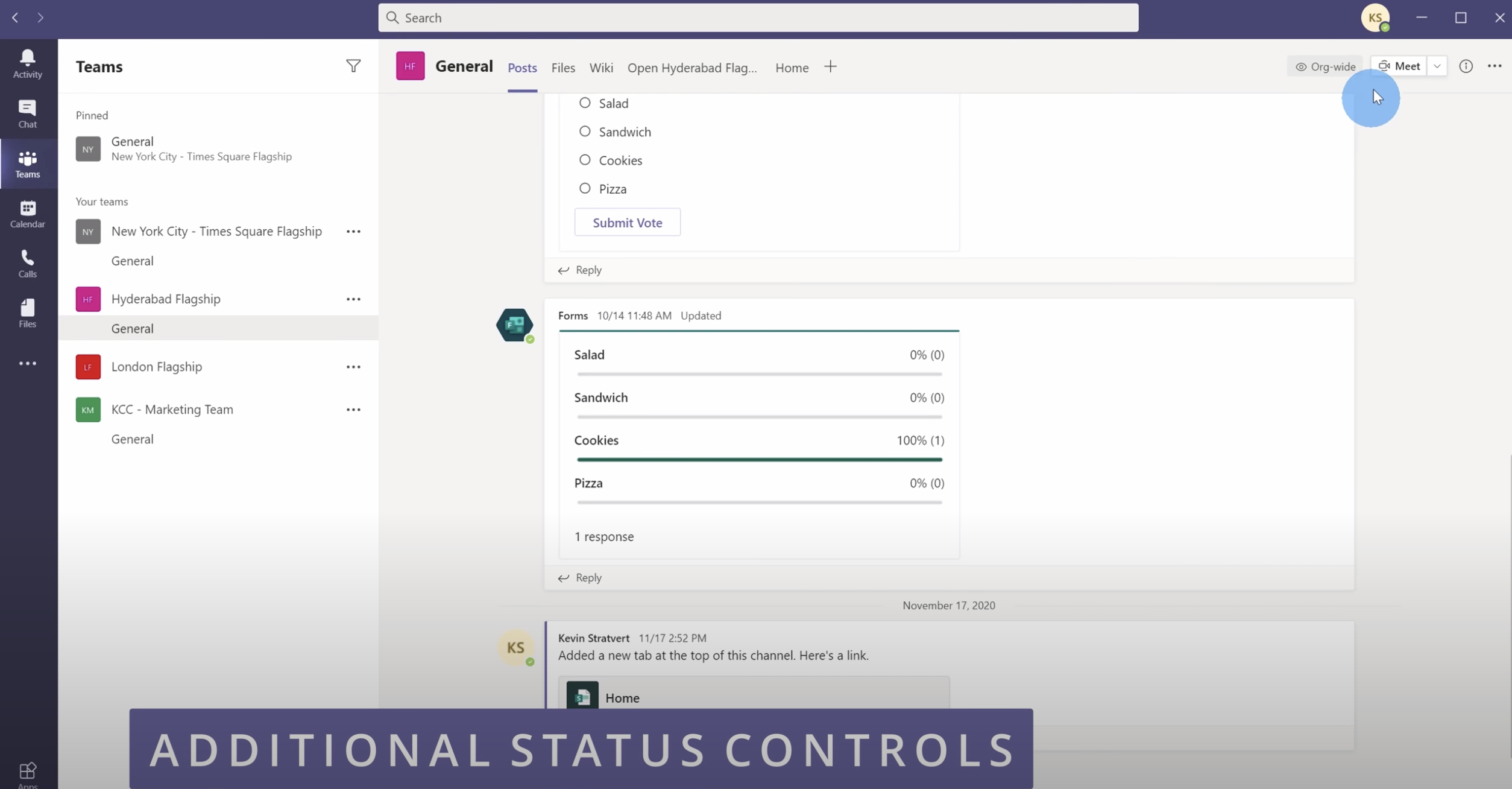Viewport: 1512px width, 789px height.
Task: Expand the Meet button dropdown
Action: pyautogui.click(x=1437, y=66)
